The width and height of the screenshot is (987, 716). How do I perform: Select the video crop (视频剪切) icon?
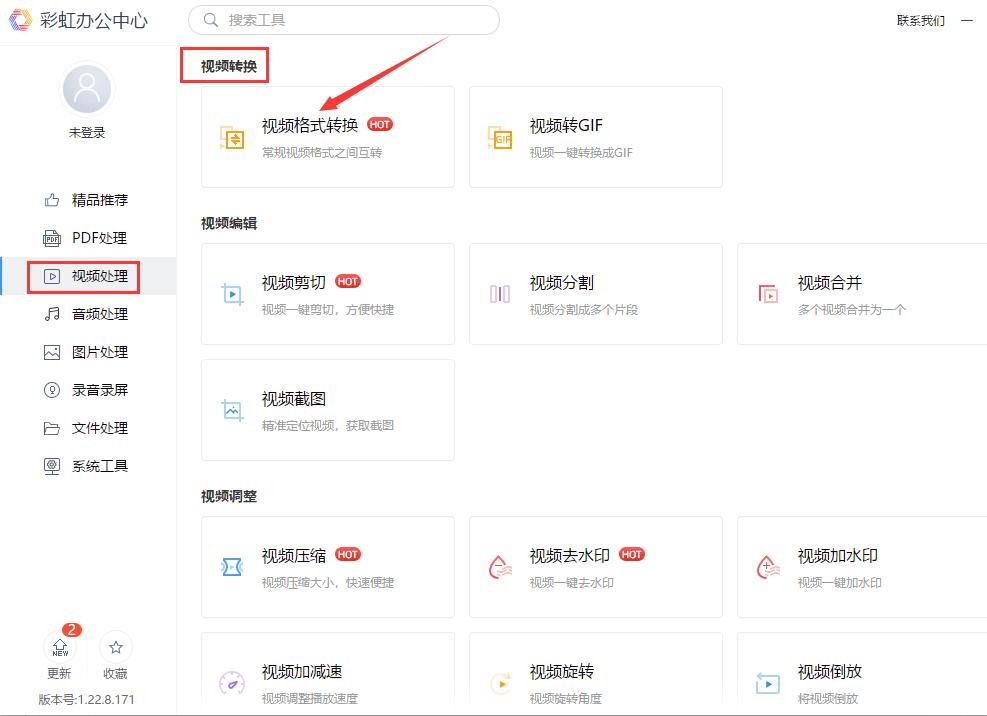click(232, 295)
